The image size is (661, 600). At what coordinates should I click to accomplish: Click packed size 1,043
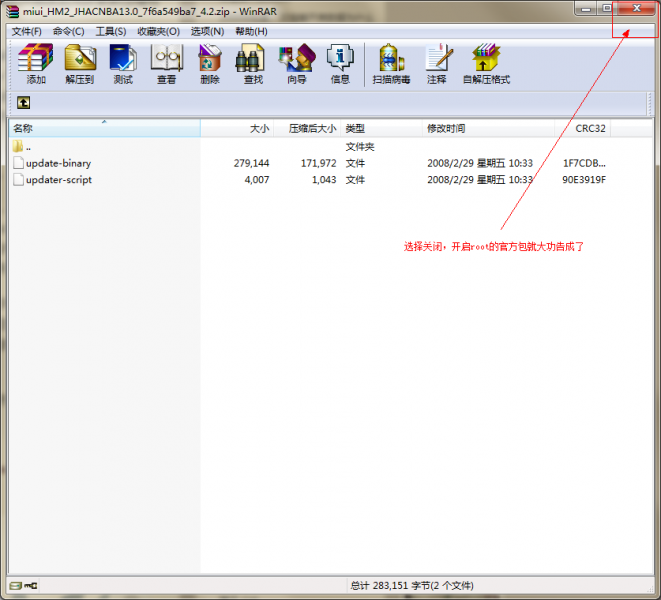[x=324, y=180]
